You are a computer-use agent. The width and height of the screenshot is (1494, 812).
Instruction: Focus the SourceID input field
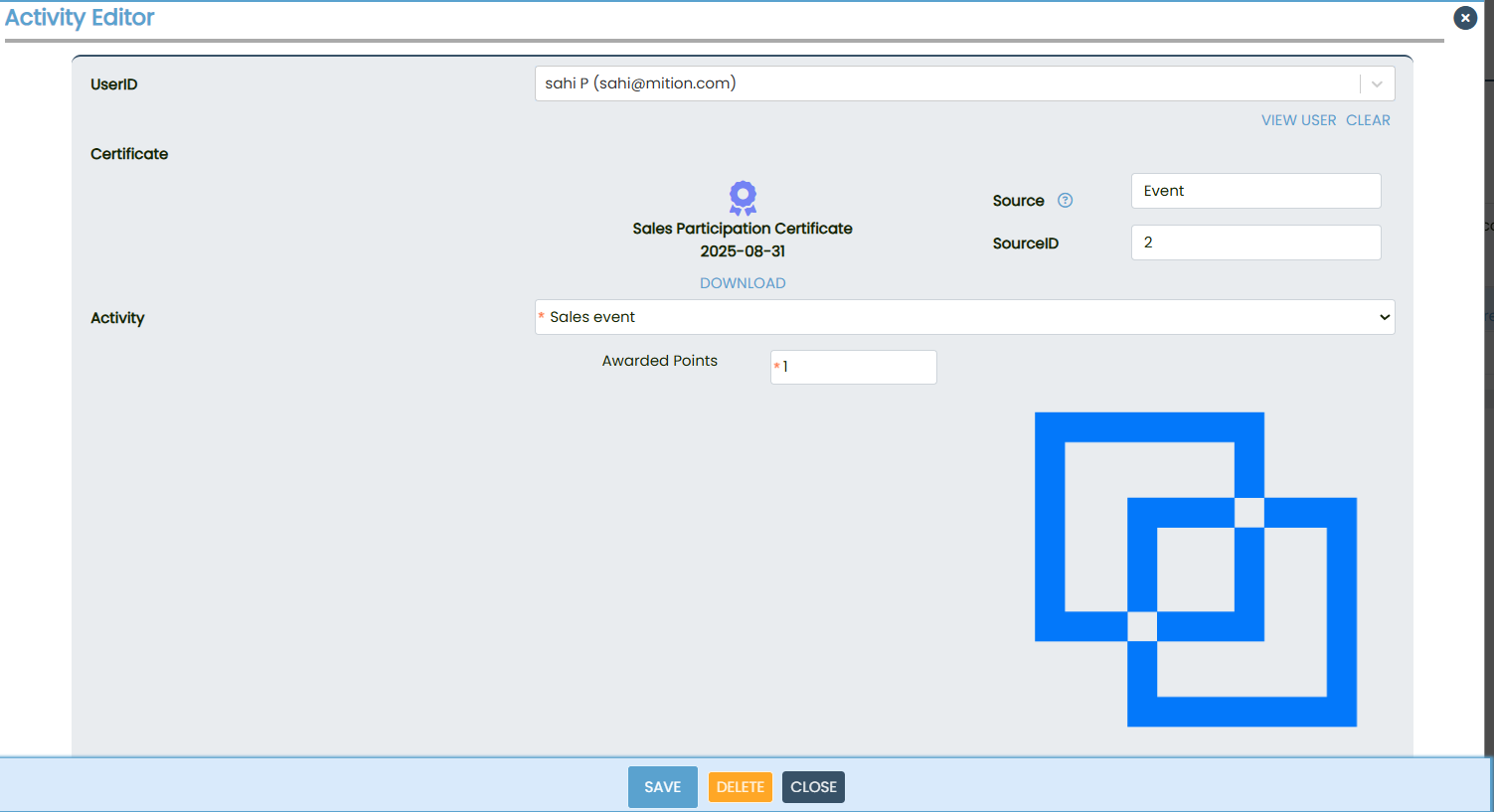[x=1255, y=243]
